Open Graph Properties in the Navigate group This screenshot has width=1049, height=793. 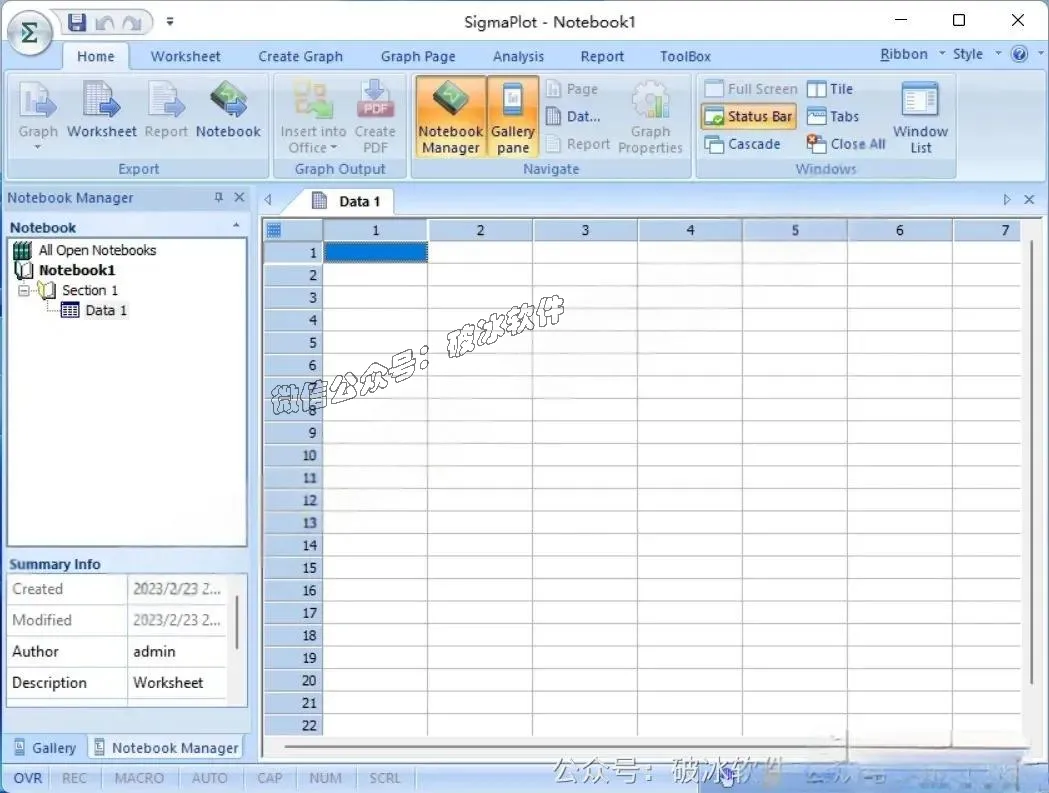[x=650, y=118]
